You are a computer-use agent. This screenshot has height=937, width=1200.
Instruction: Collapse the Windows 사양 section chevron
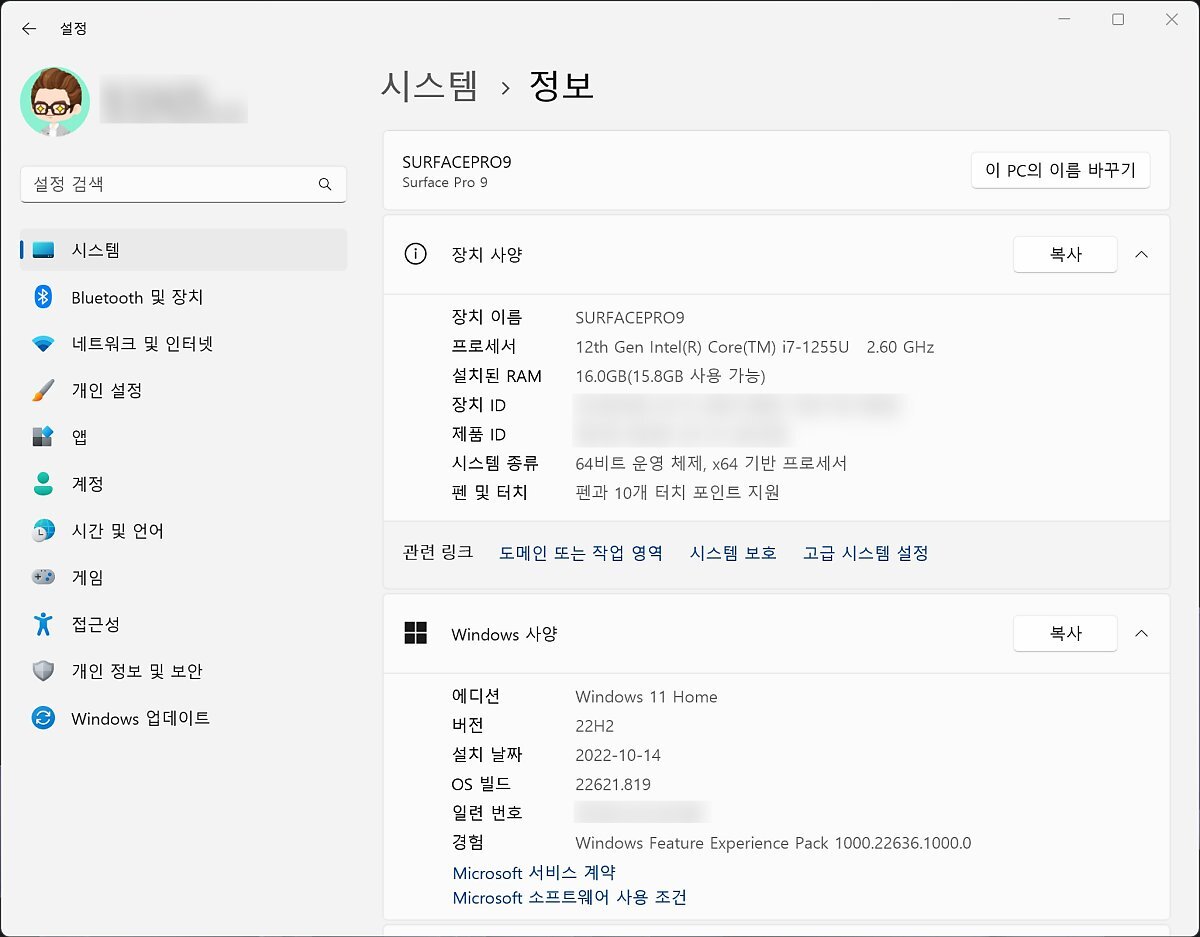pyautogui.click(x=1142, y=633)
